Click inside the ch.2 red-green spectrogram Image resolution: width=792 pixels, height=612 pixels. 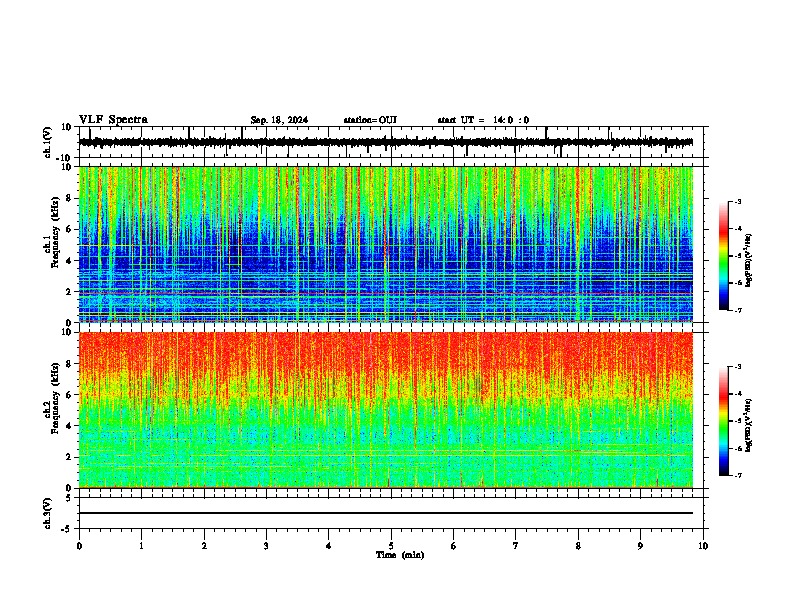point(386,410)
